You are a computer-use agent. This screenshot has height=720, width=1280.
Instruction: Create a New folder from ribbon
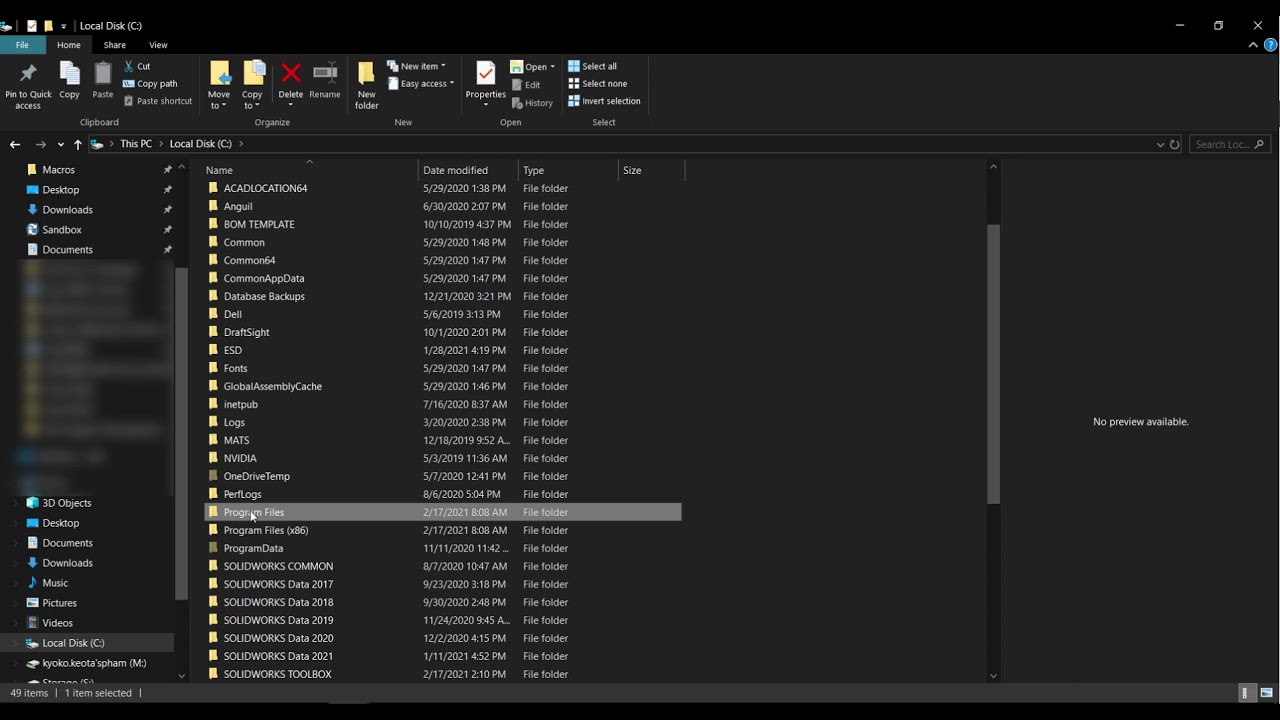[367, 85]
